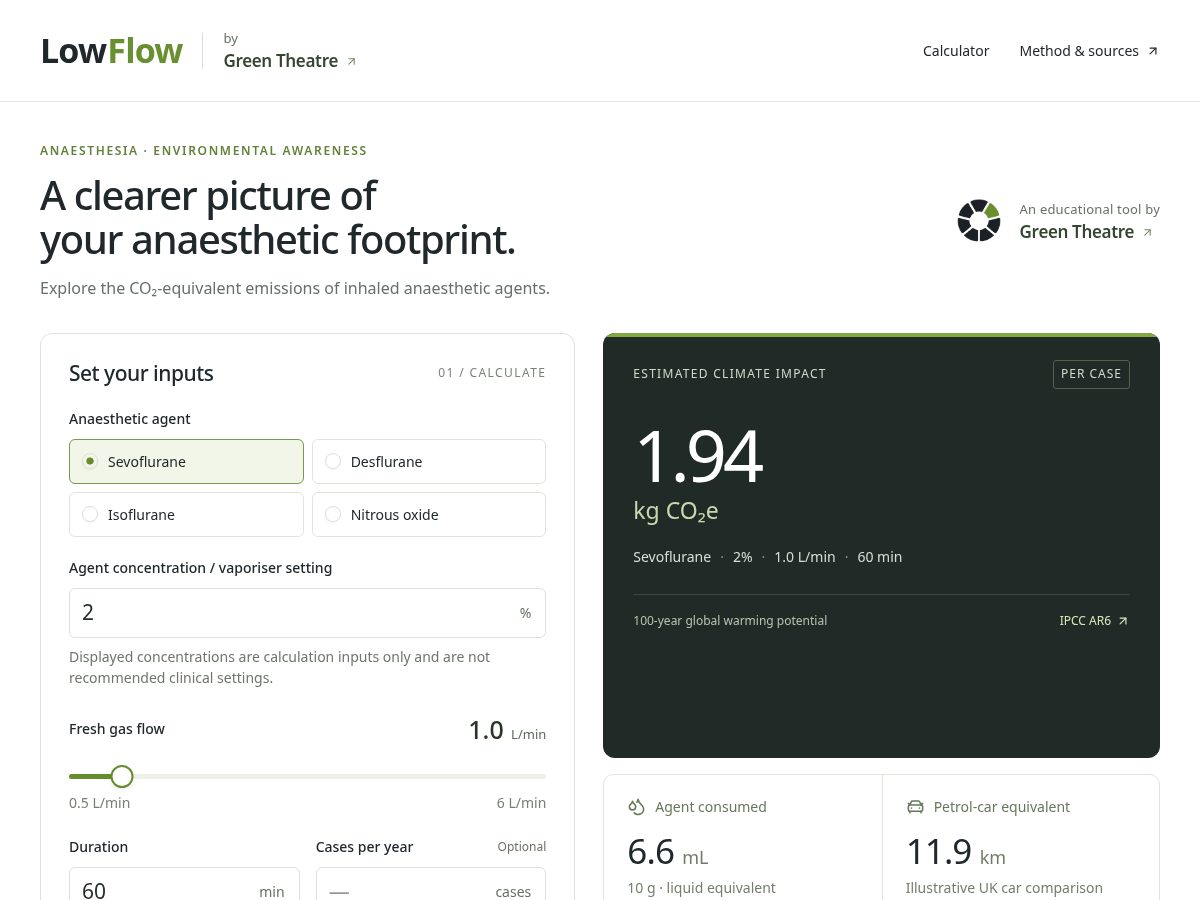1200x900 pixels.
Task: Click 'Illustrative UK car comparison' text
Action: pyautogui.click(x=1004, y=888)
